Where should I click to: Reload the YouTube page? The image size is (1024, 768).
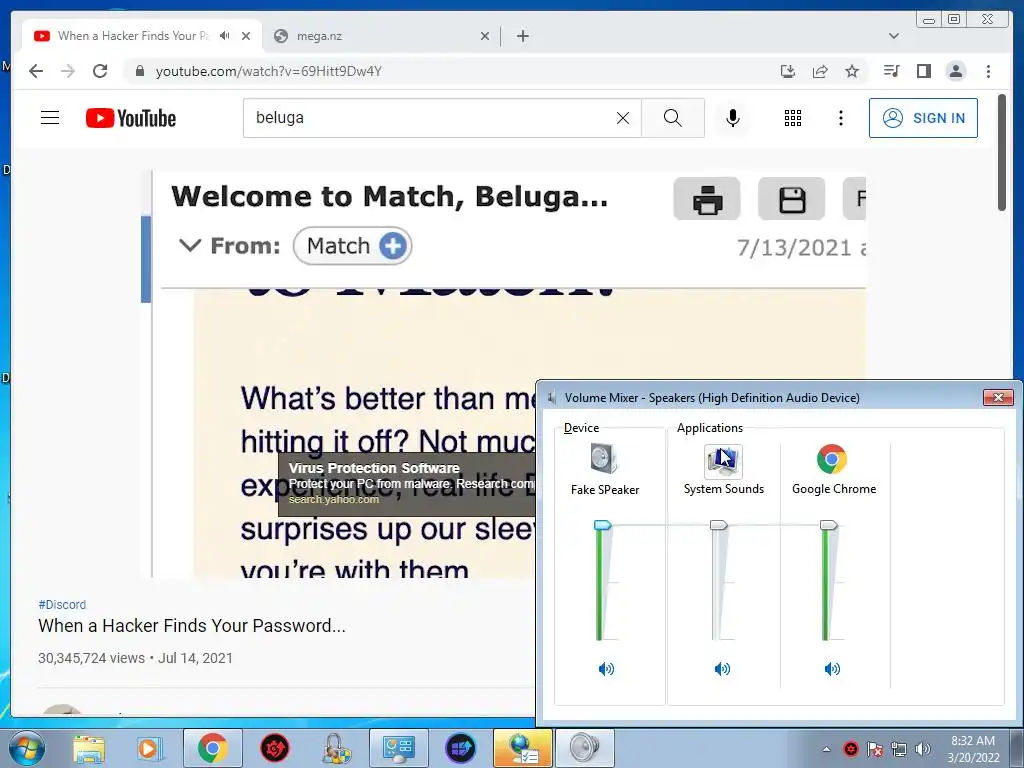(100, 71)
